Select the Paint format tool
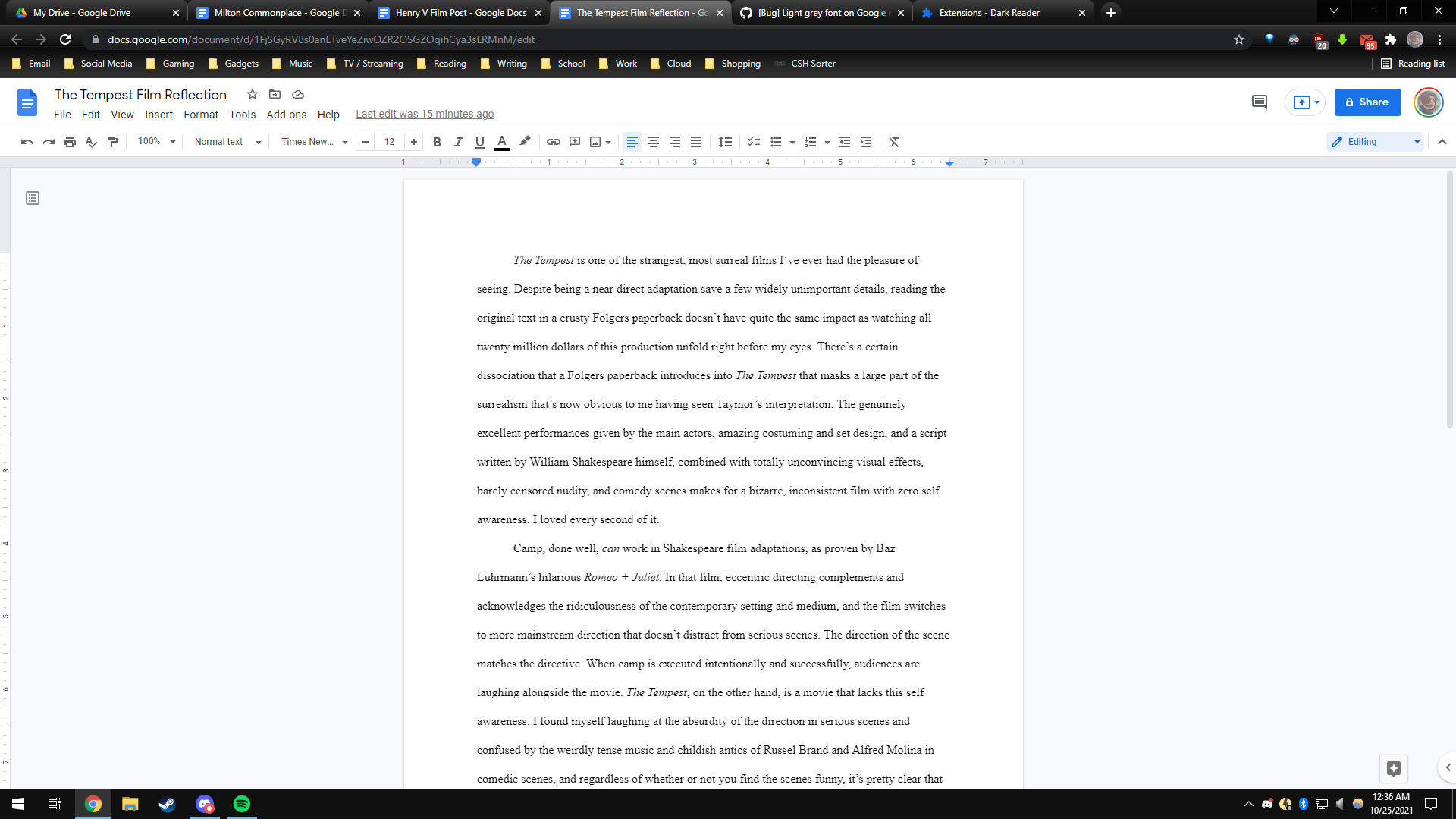Viewport: 1456px width, 819px height. click(x=112, y=142)
